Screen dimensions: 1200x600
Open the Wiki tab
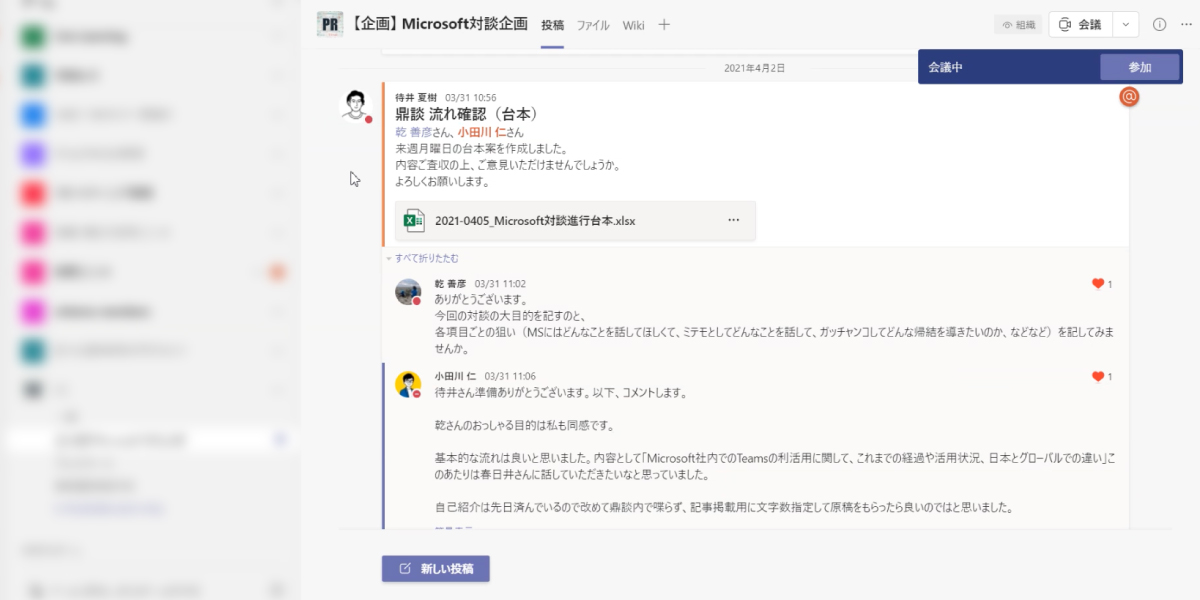(x=633, y=25)
